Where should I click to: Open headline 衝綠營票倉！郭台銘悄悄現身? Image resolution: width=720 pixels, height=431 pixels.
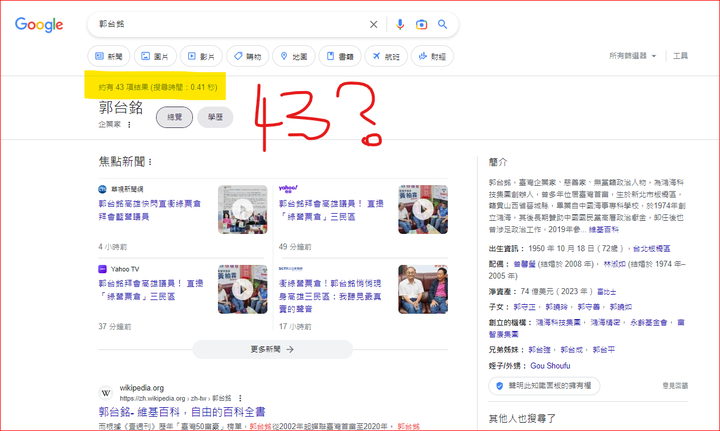point(330,296)
